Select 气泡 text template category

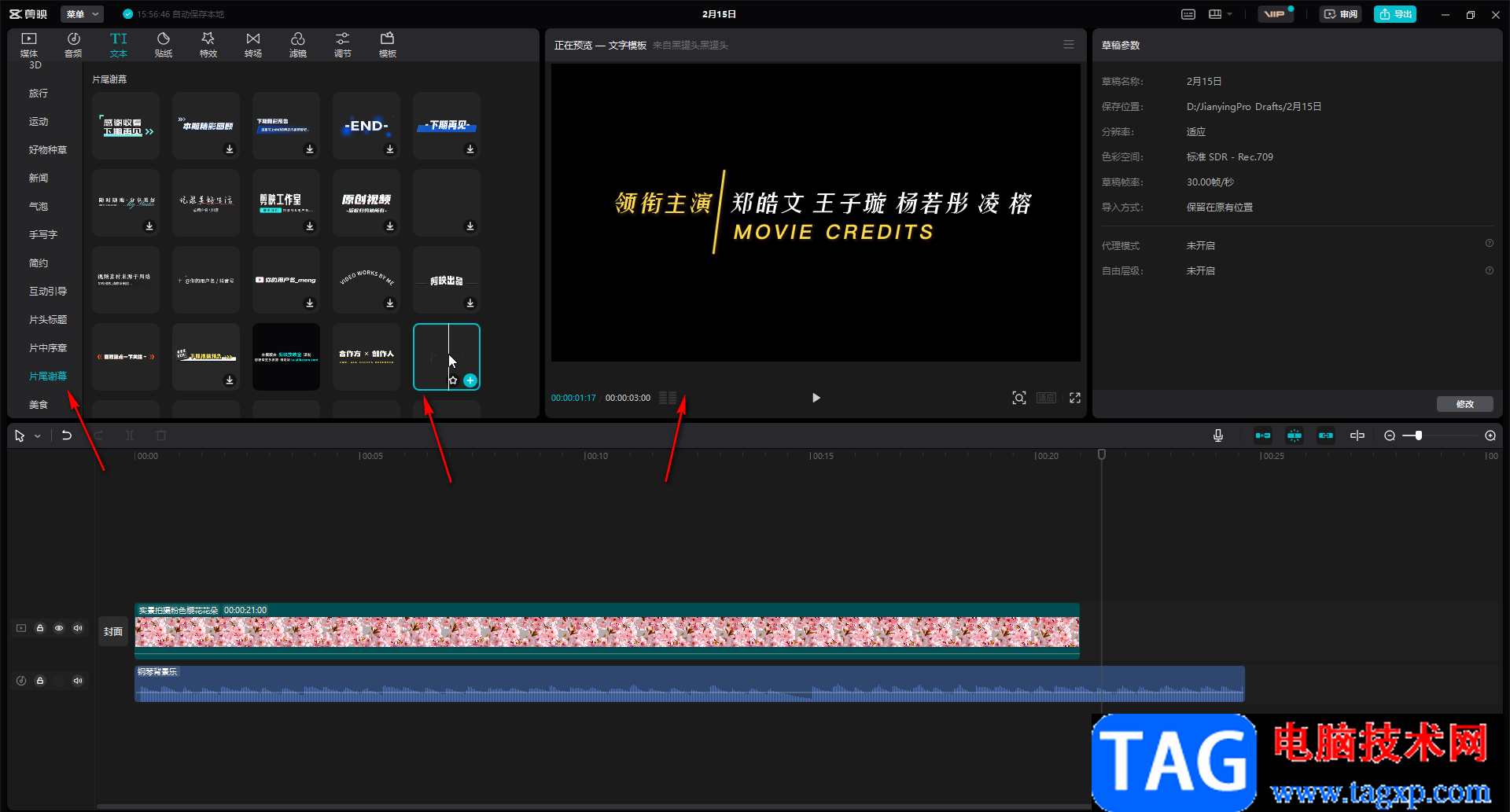point(39,207)
